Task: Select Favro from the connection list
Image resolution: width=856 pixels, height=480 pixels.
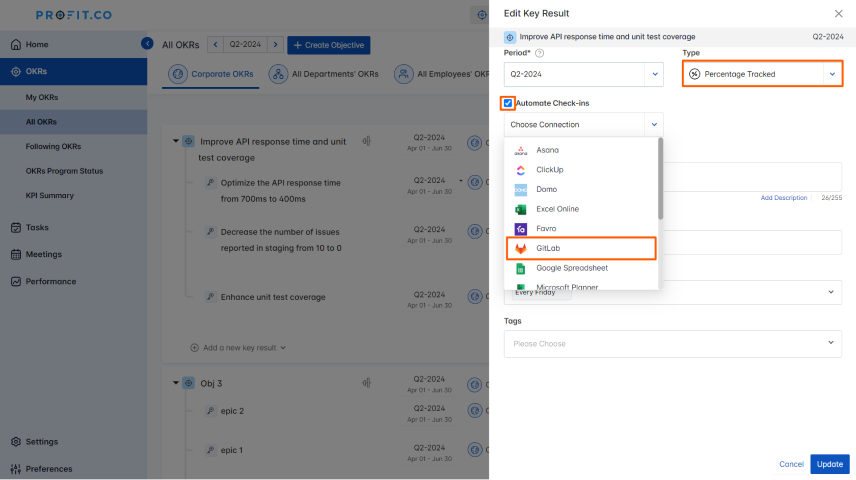Action: (x=581, y=229)
